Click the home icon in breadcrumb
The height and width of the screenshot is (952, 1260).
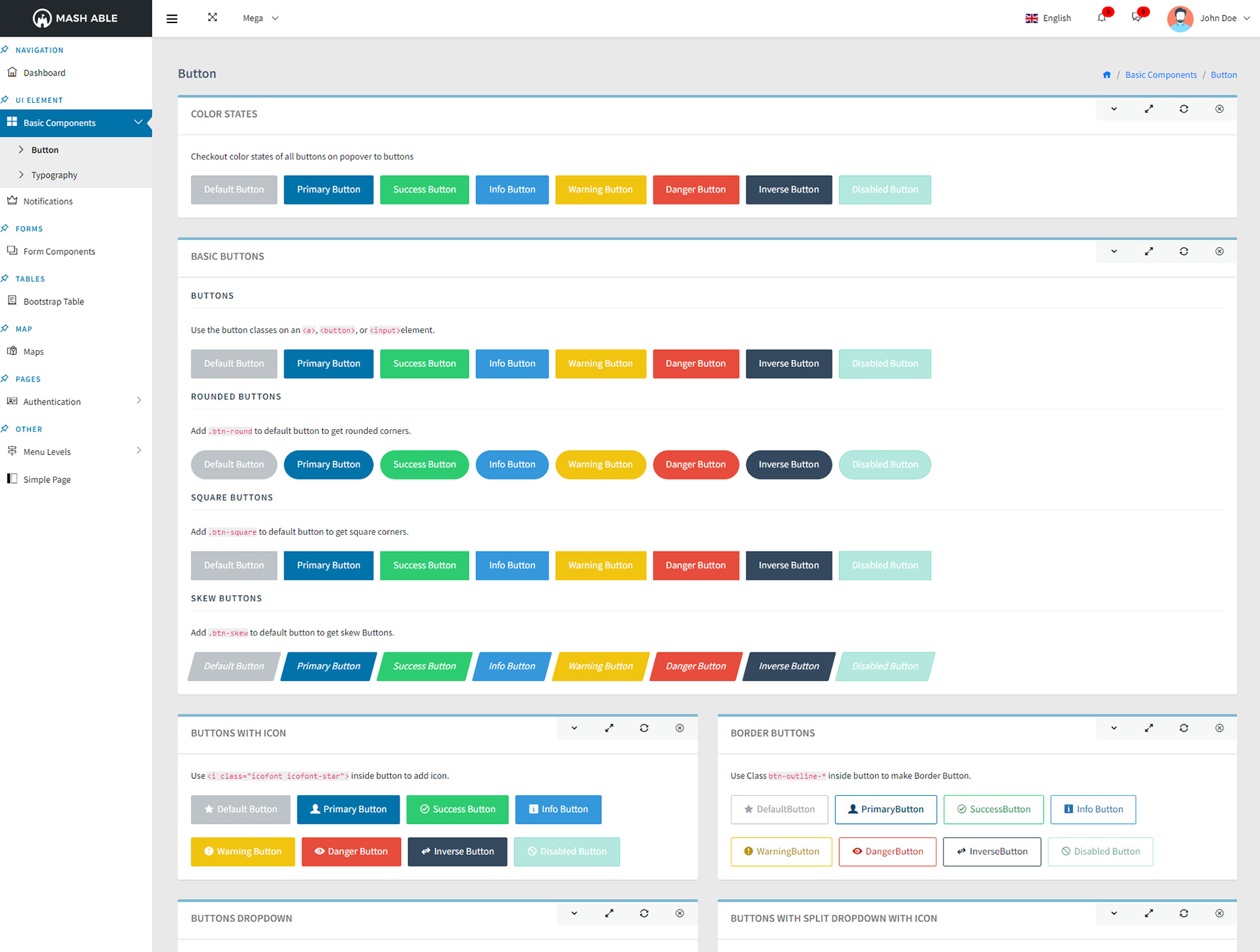point(1107,75)
